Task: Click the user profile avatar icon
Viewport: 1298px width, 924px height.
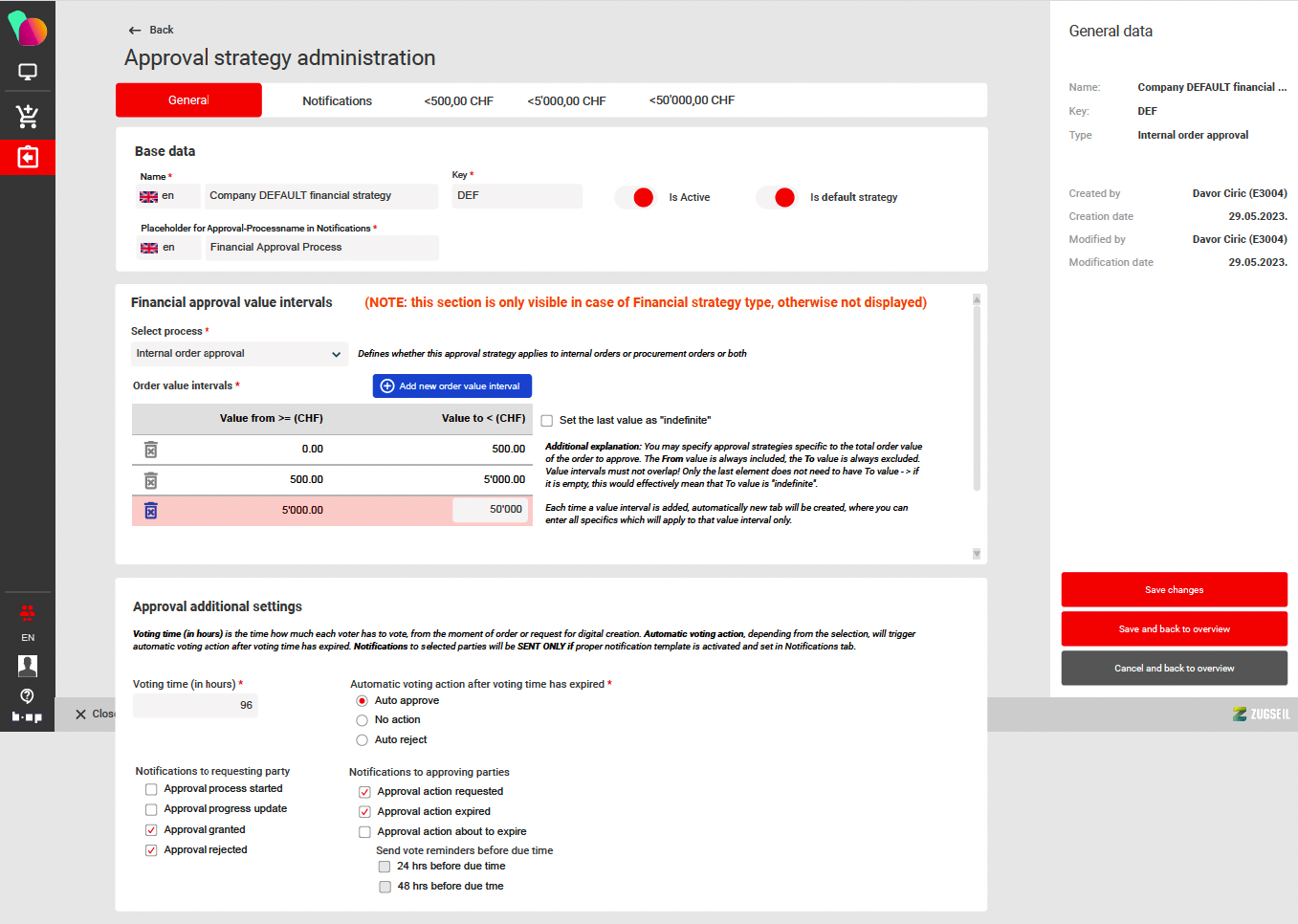Action: click(x=28, y=666)
